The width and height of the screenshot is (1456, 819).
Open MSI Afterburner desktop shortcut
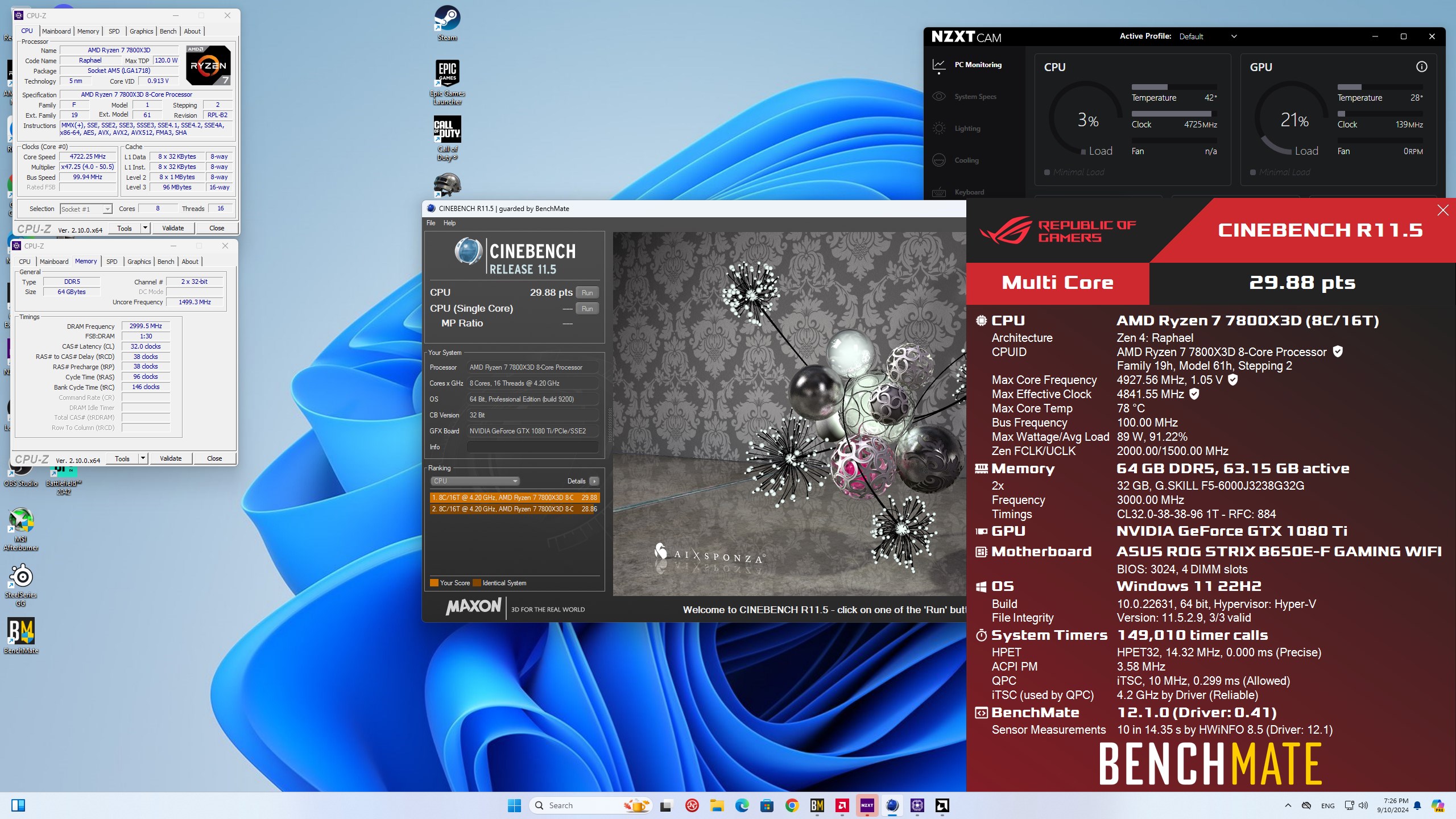[x=21, y=529]
